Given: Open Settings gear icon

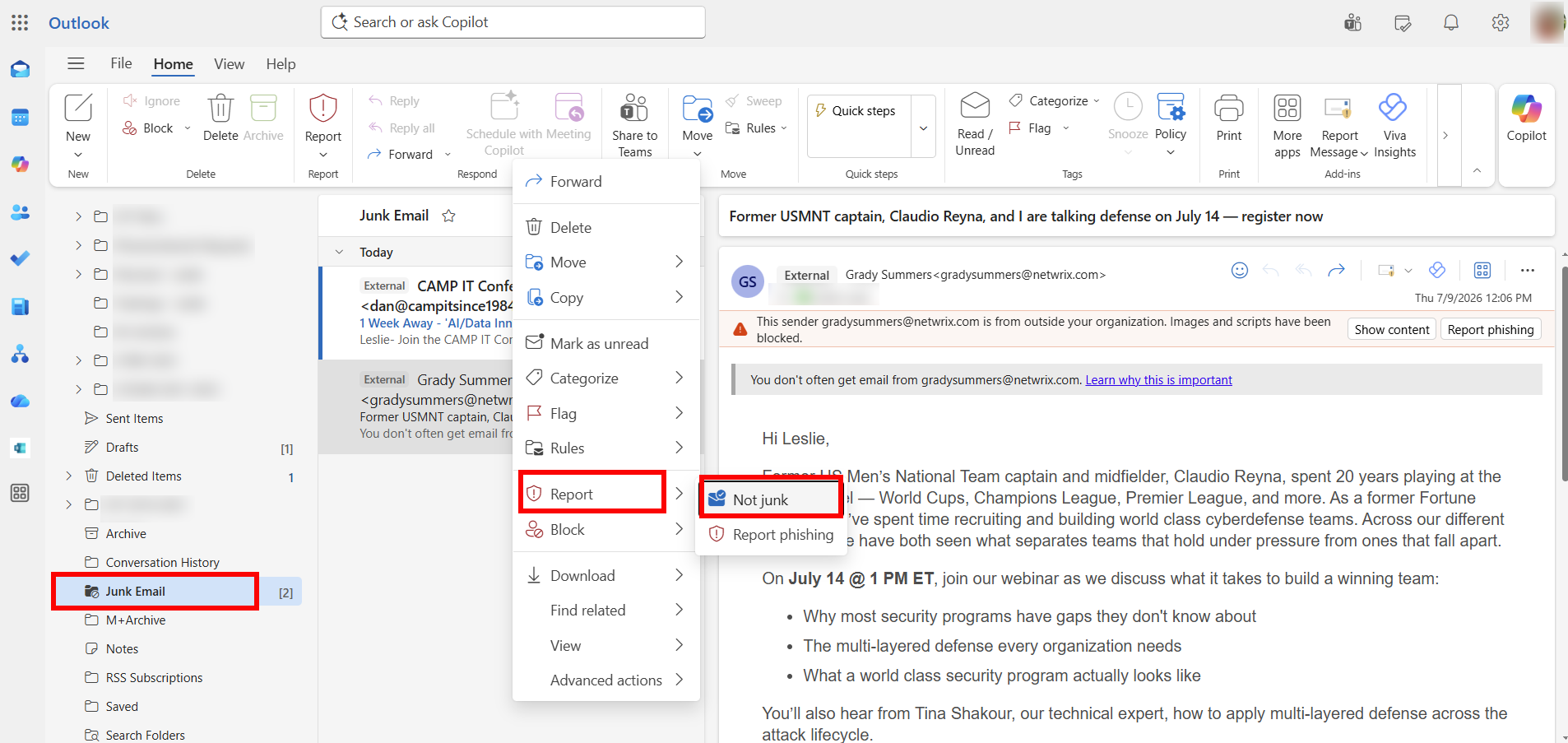Looking at the screenshot, I should 1501,23.
